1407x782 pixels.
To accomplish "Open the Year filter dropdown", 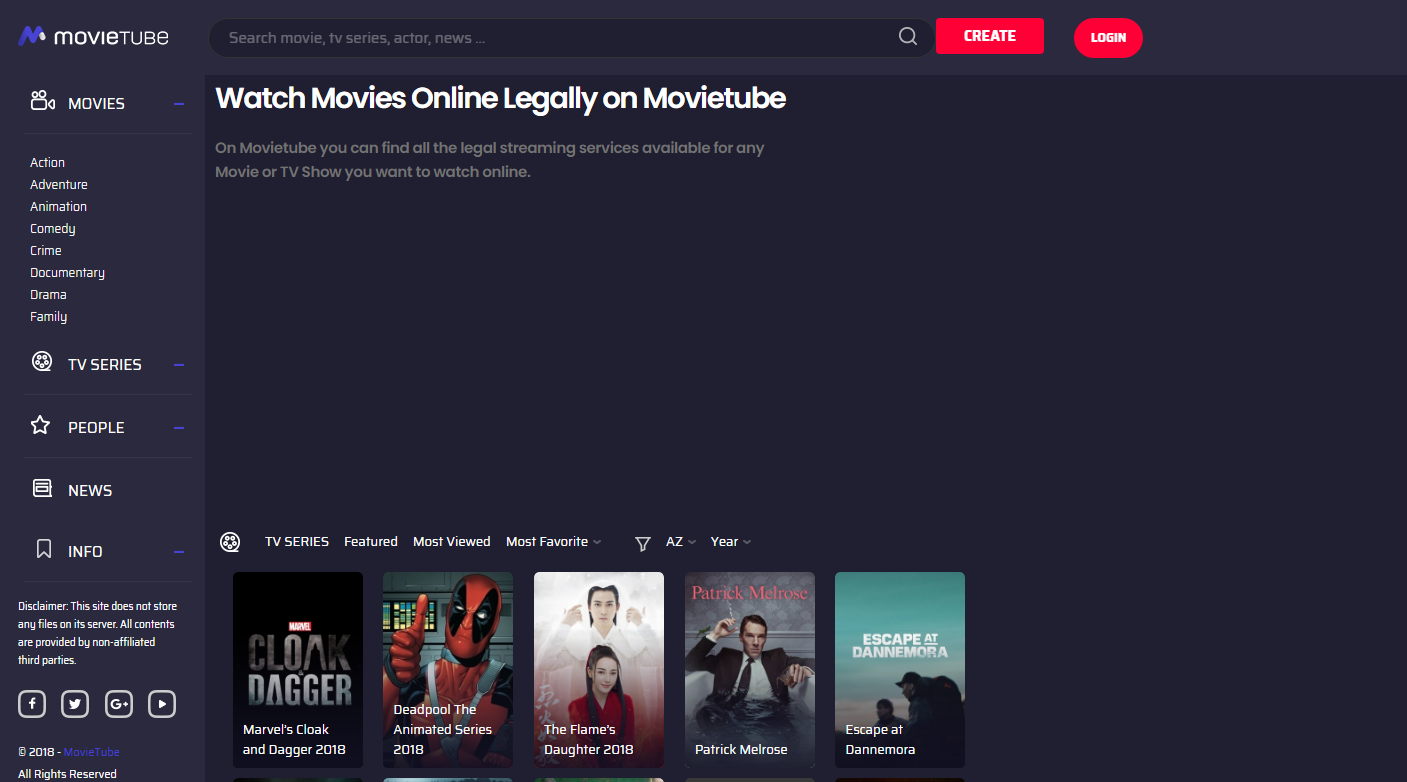I will [x=731, y=541].
